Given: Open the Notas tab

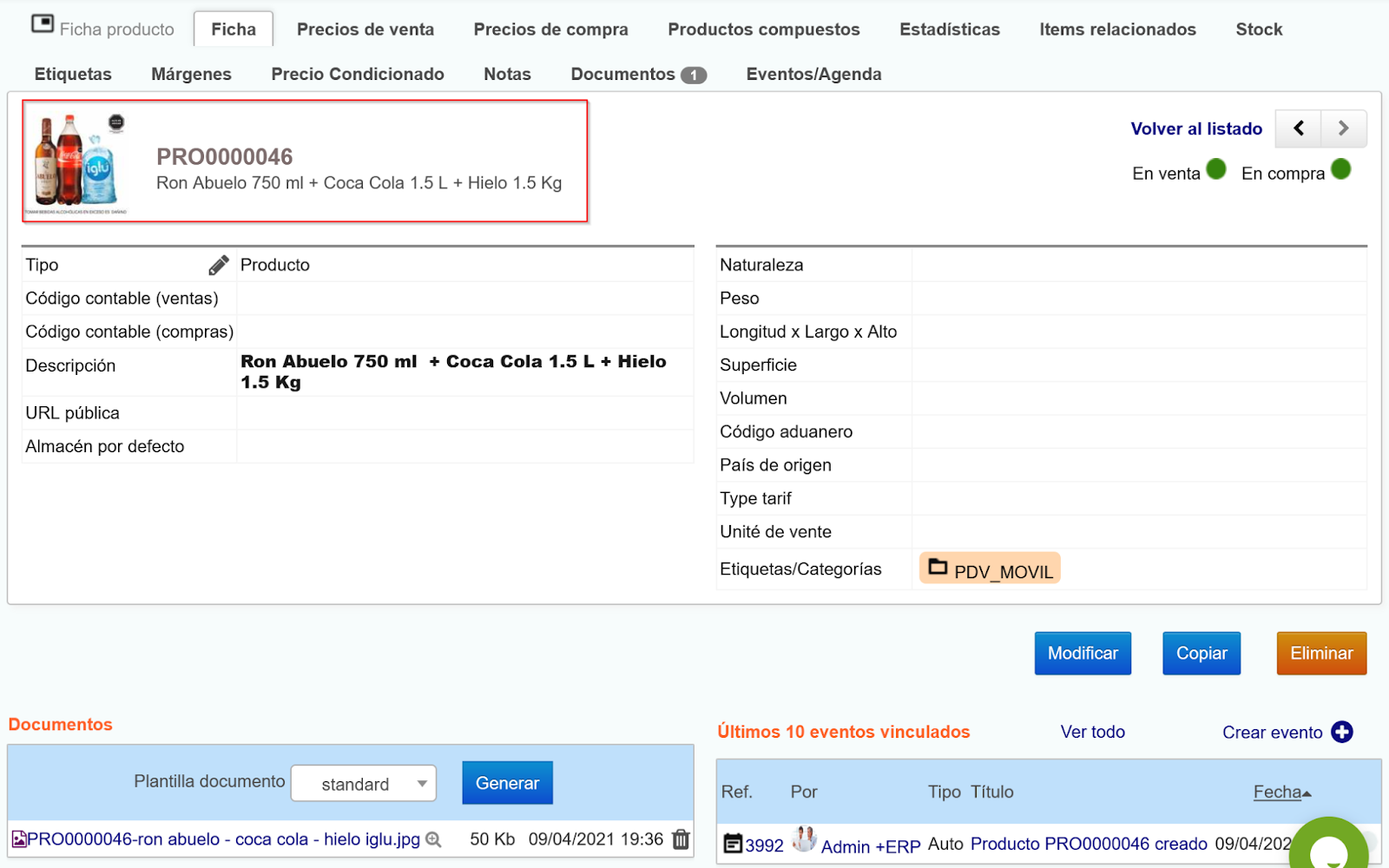Looking at the screenshot, I should pyautogui.click(x=507, y=75).
